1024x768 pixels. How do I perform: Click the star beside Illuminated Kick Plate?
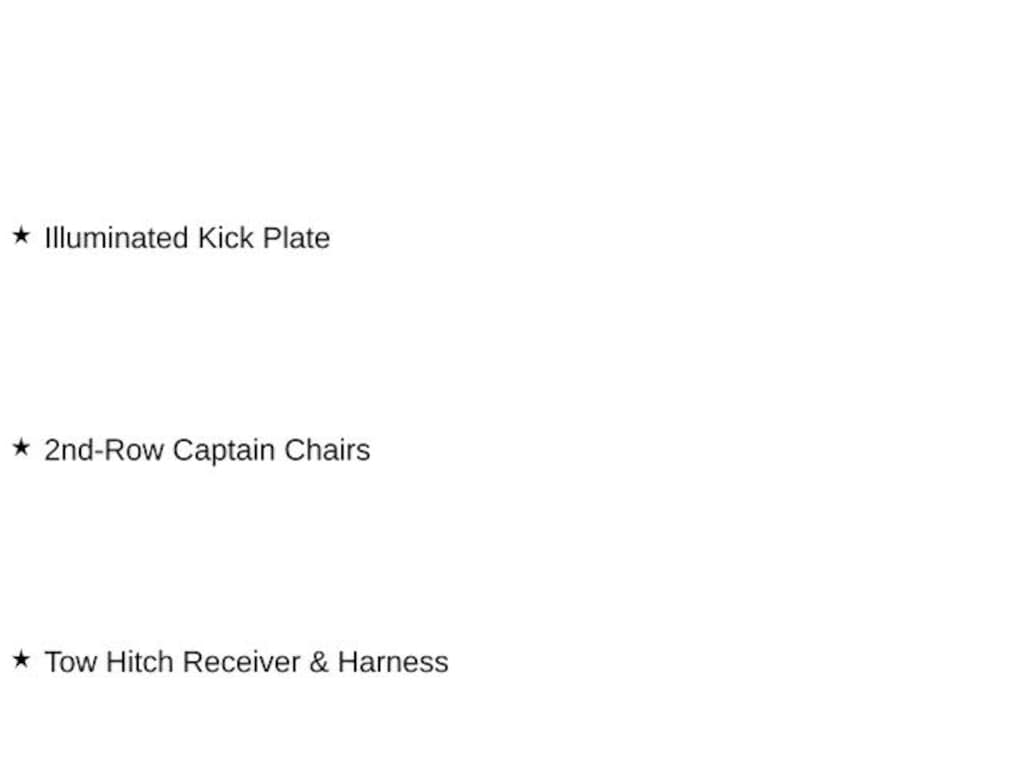21,235
